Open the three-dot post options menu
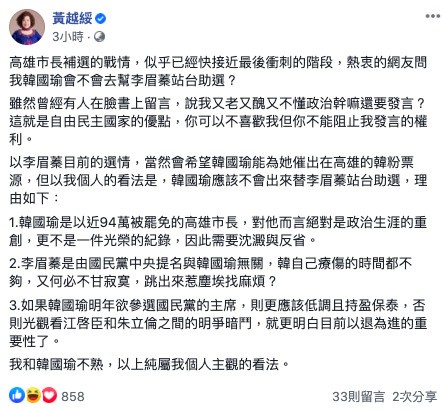 (x=432, y=16)
